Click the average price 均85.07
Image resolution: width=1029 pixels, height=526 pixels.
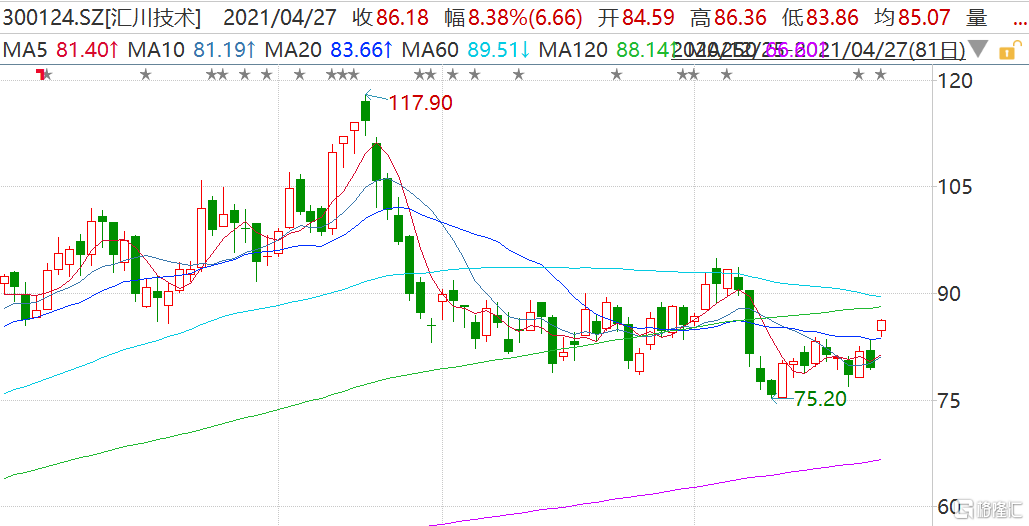click(914, 18)
